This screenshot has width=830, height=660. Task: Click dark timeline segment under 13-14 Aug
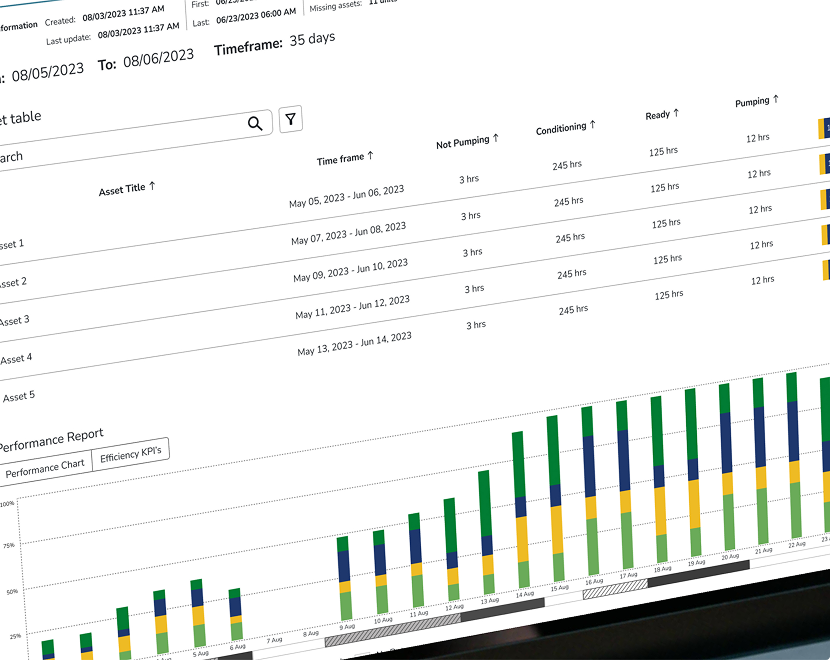[x=503, y=609]
